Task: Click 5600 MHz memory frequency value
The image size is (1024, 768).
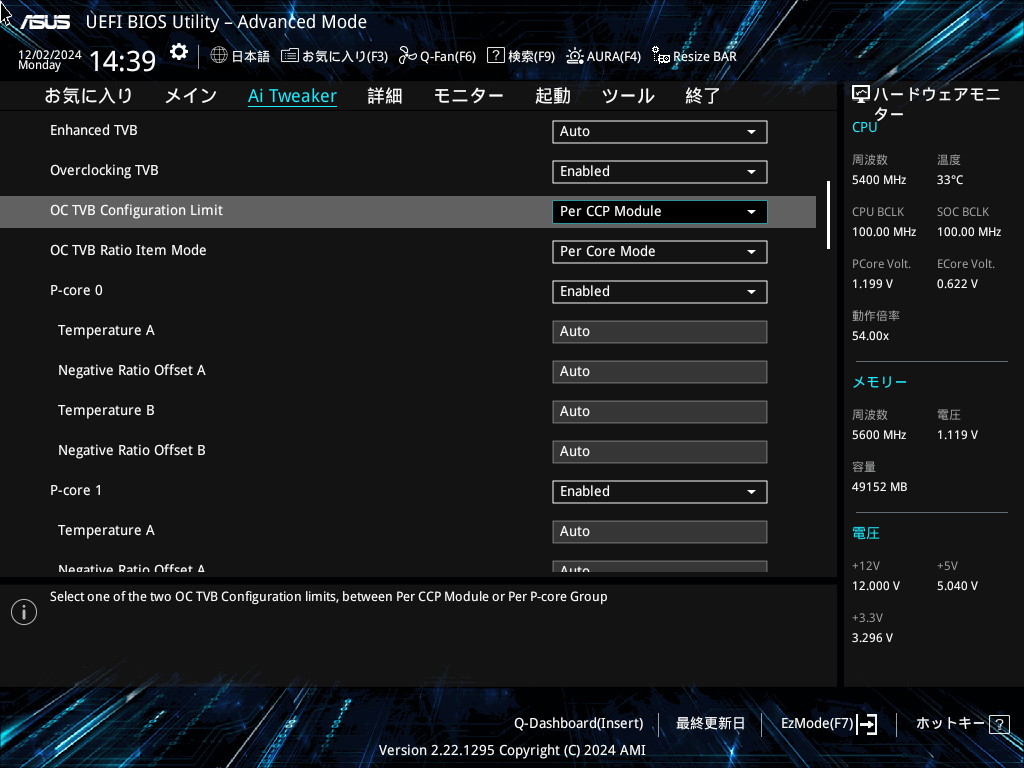Action: 879,434
